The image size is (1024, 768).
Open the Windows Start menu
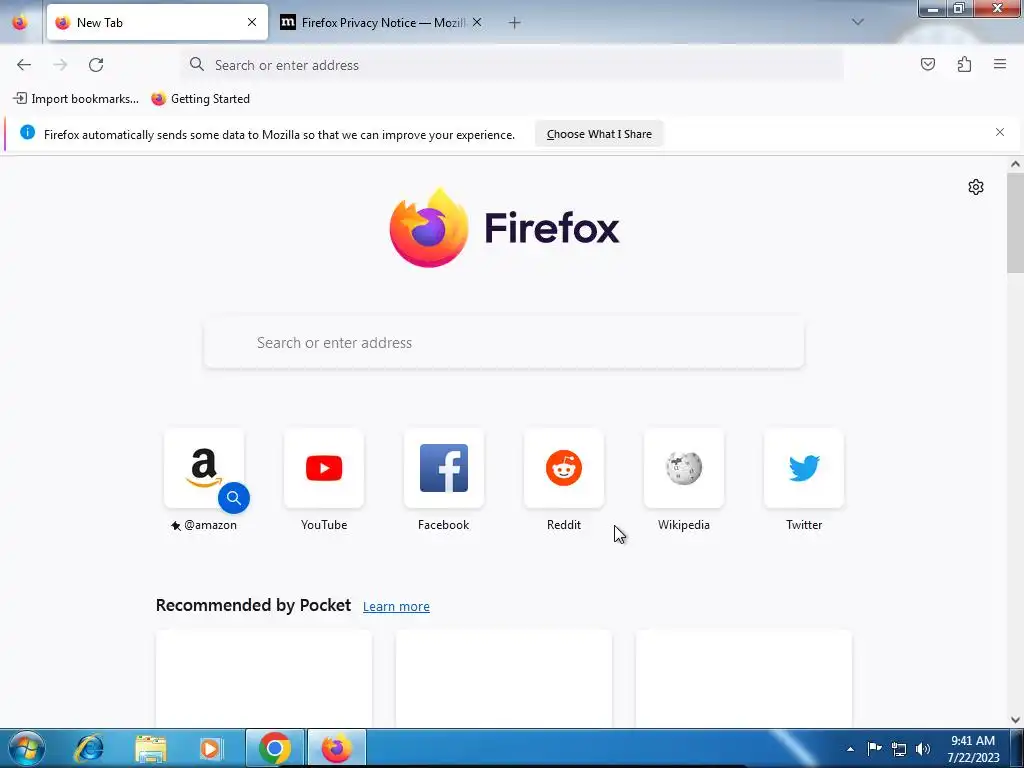click(27, 748)
